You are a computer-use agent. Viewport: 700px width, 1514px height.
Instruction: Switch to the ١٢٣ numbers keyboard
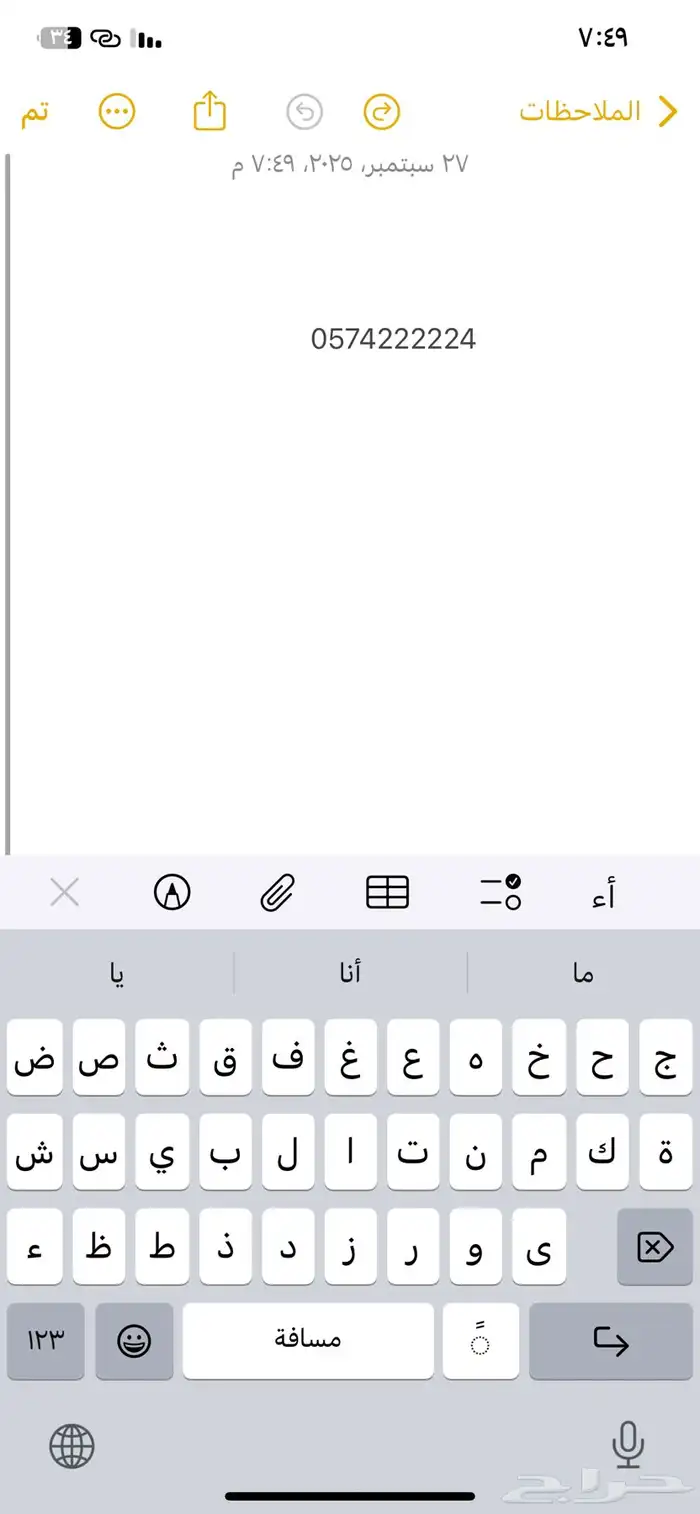[x=45, y=1341]
